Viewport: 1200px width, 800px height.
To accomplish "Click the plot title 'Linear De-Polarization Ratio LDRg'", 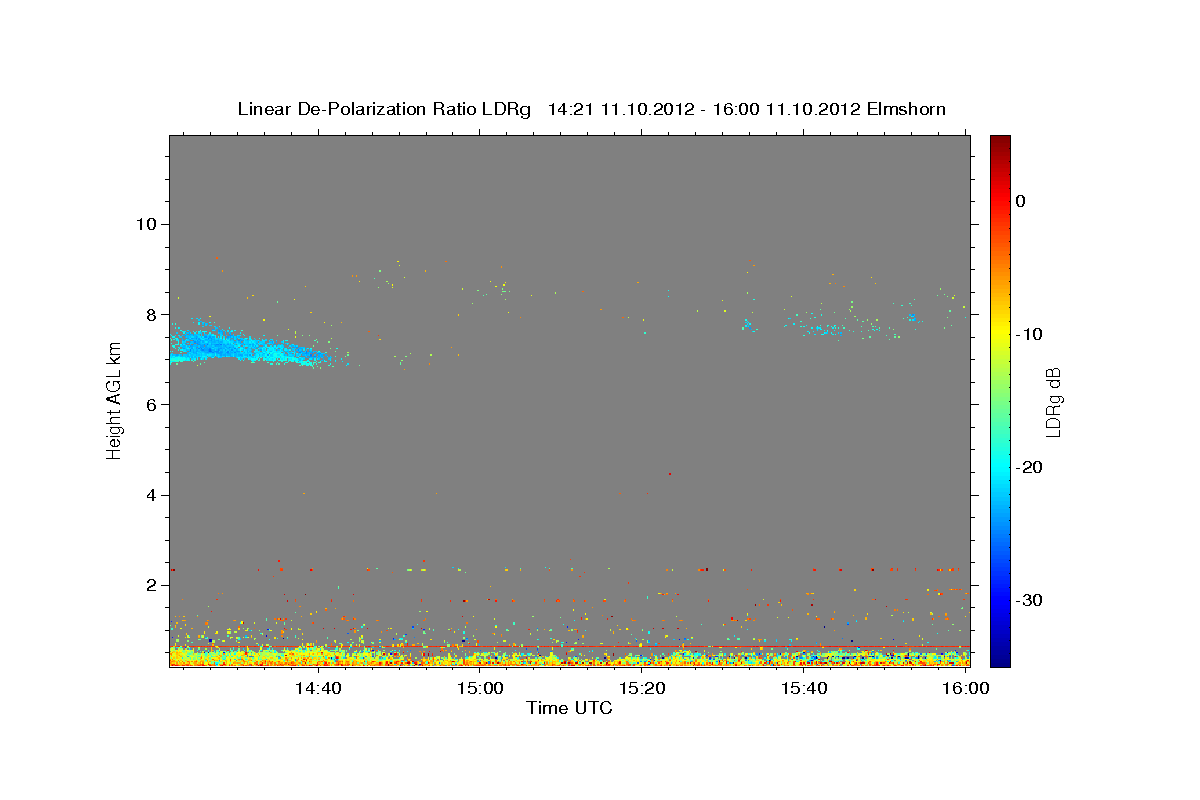I will click(x=384, y=109).
